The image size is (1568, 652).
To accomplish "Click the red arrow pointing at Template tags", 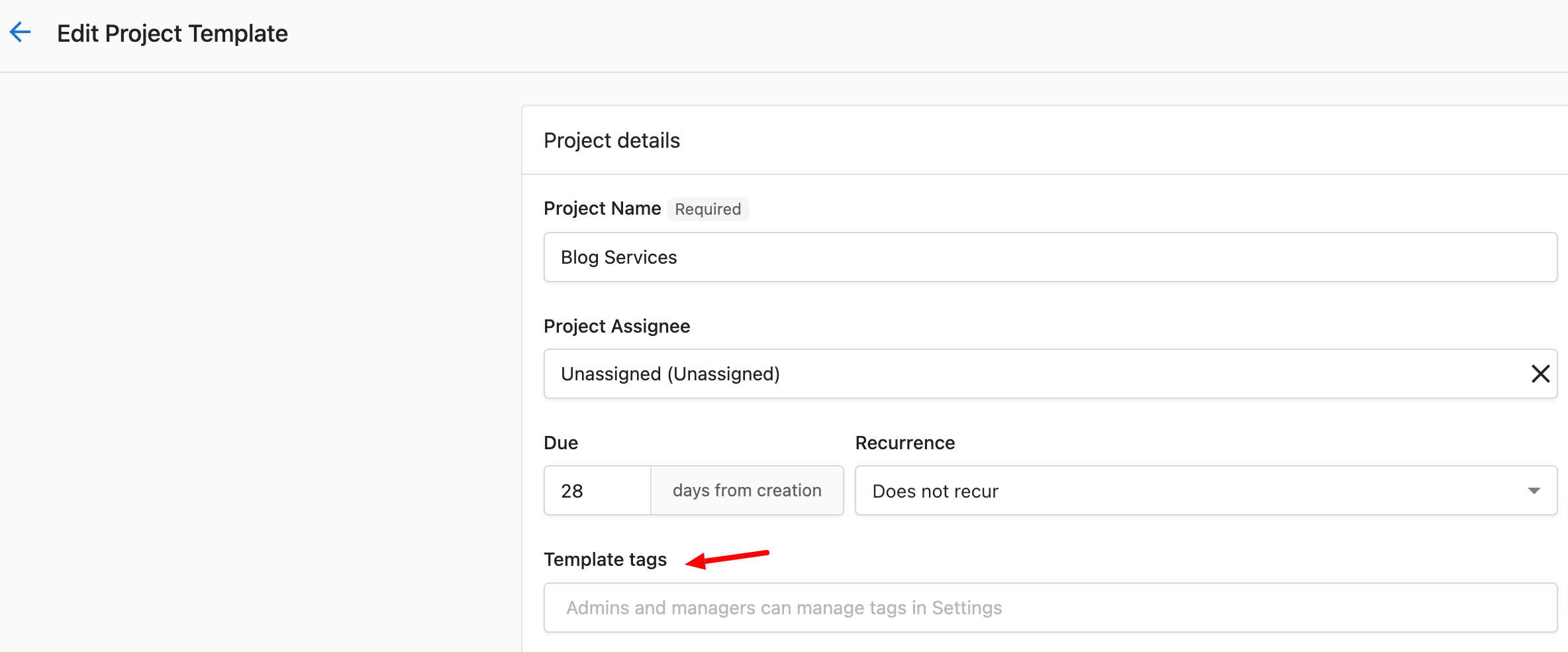I will tap(727, 559).
